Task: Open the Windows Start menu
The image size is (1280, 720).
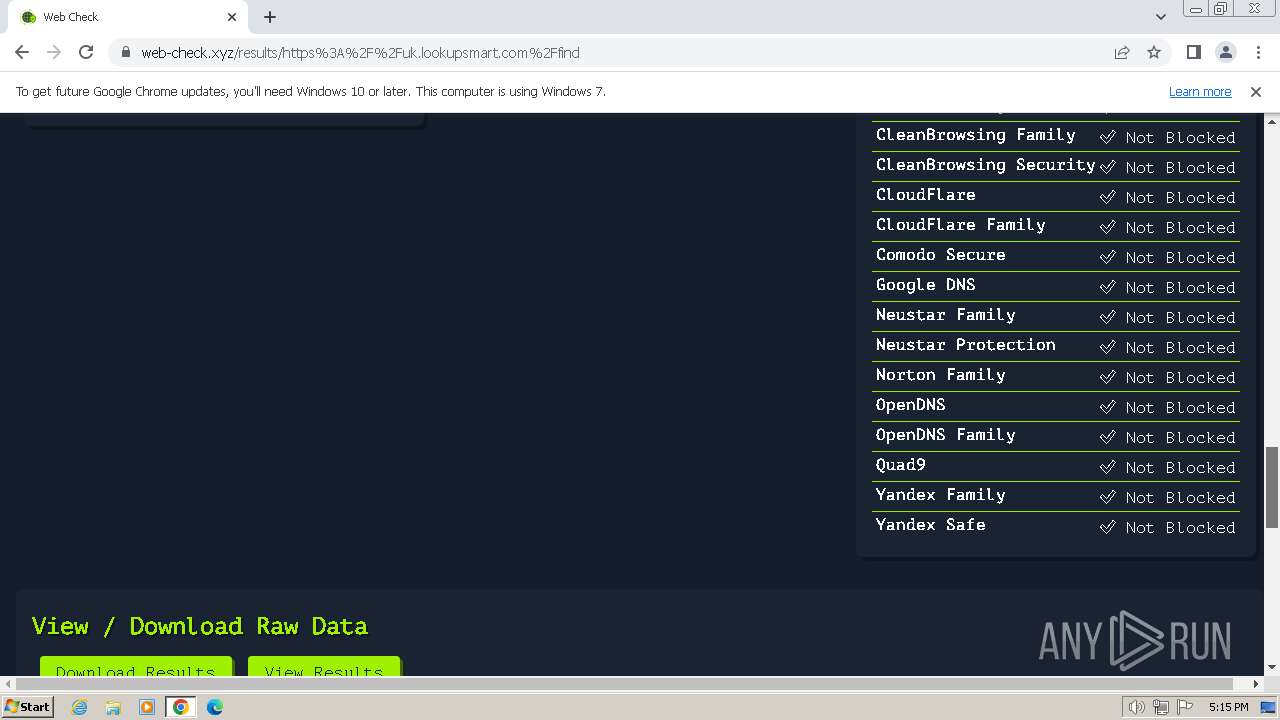Action: [27, 707]
